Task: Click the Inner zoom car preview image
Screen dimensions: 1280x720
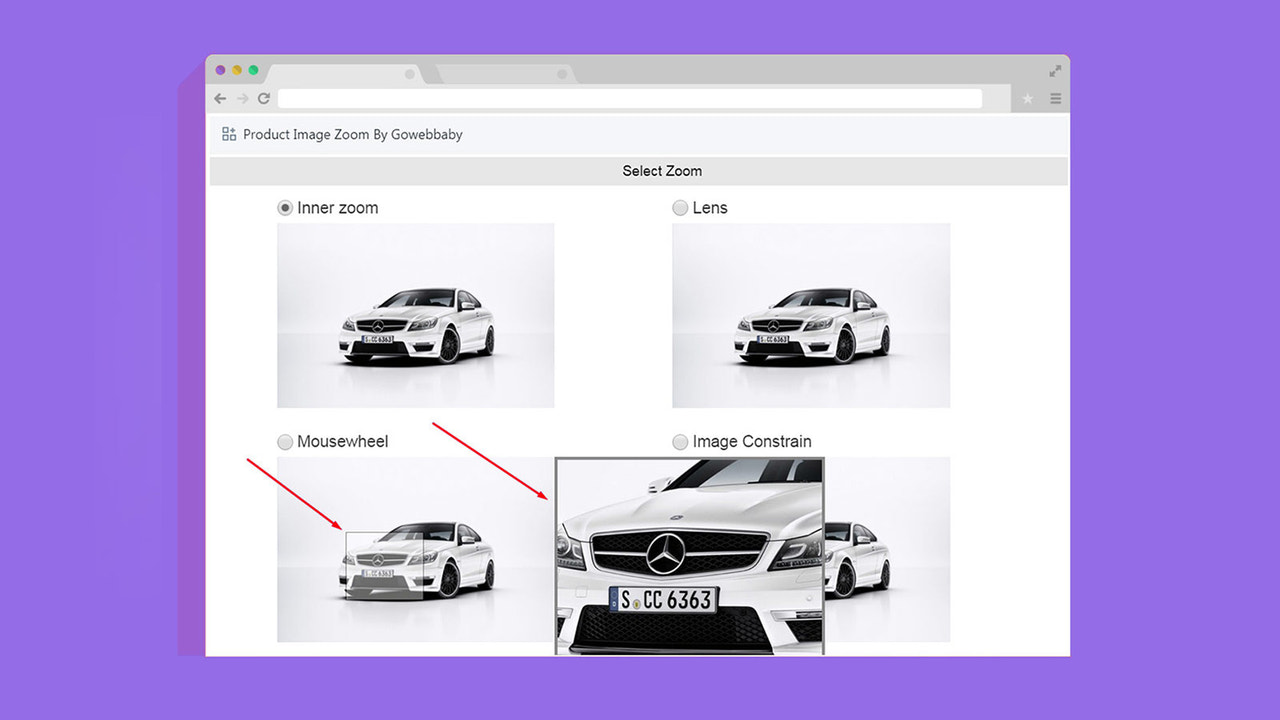Action: [x=415, y=315]
